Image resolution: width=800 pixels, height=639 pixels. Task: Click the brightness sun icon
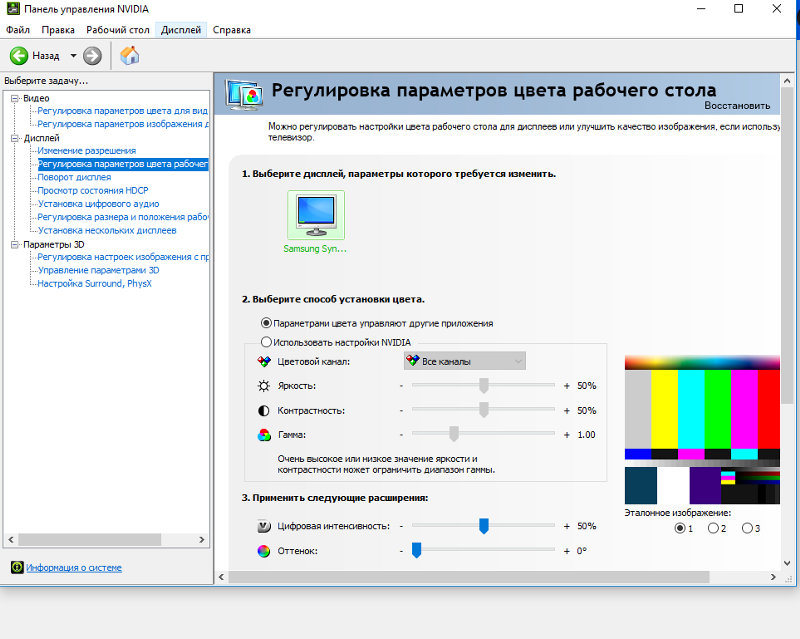tap(264, 385)
